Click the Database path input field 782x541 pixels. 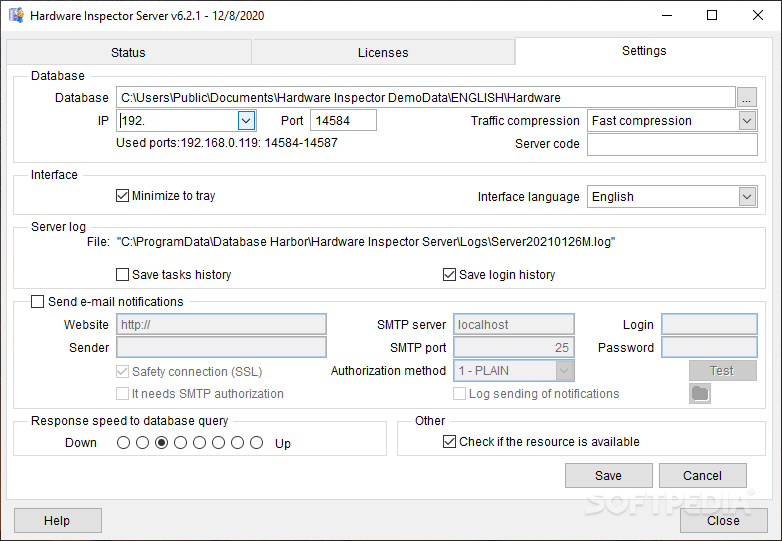click(x=426, y=98)
